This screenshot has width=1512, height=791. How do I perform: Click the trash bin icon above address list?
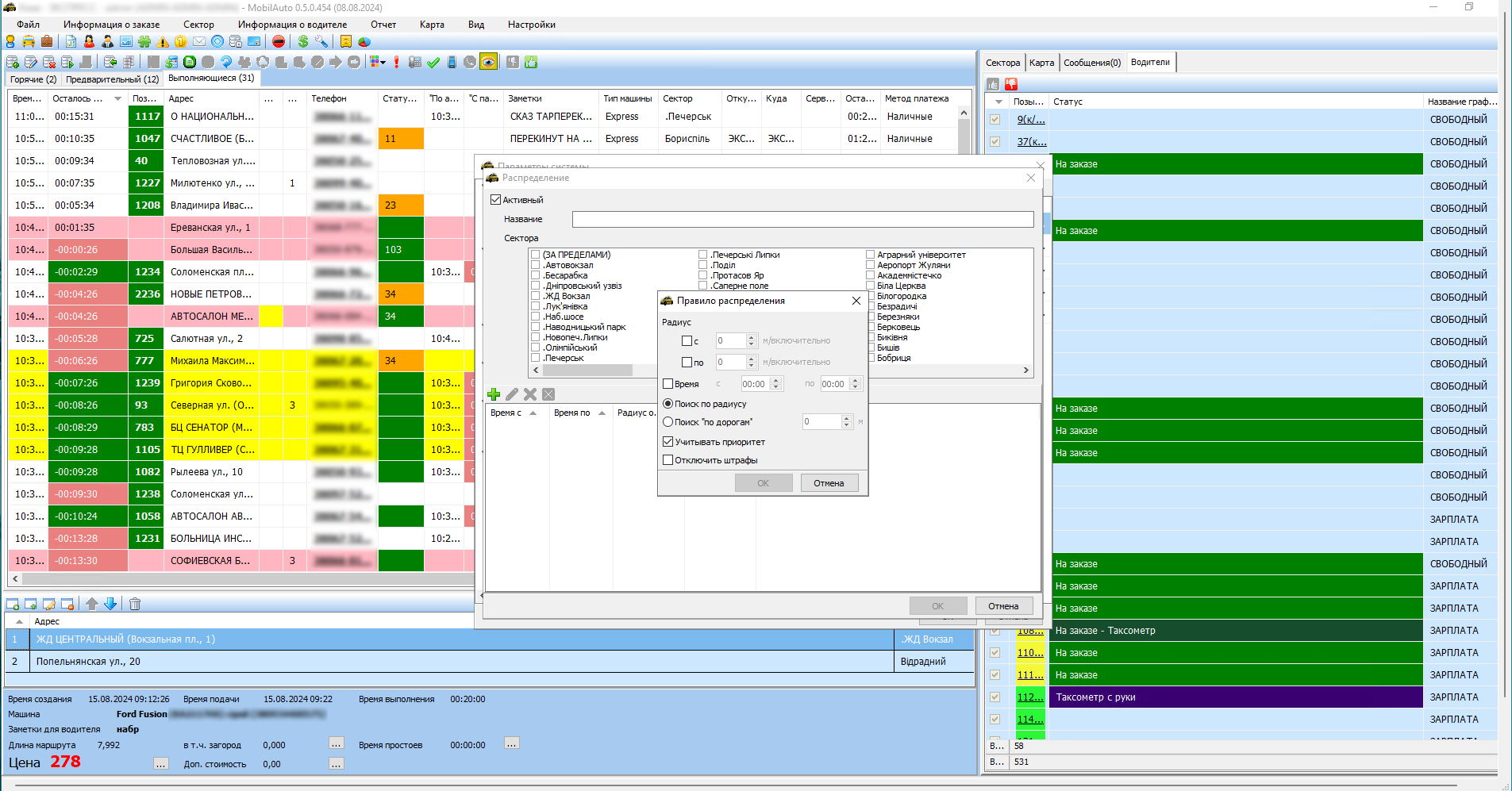(135, 604)
